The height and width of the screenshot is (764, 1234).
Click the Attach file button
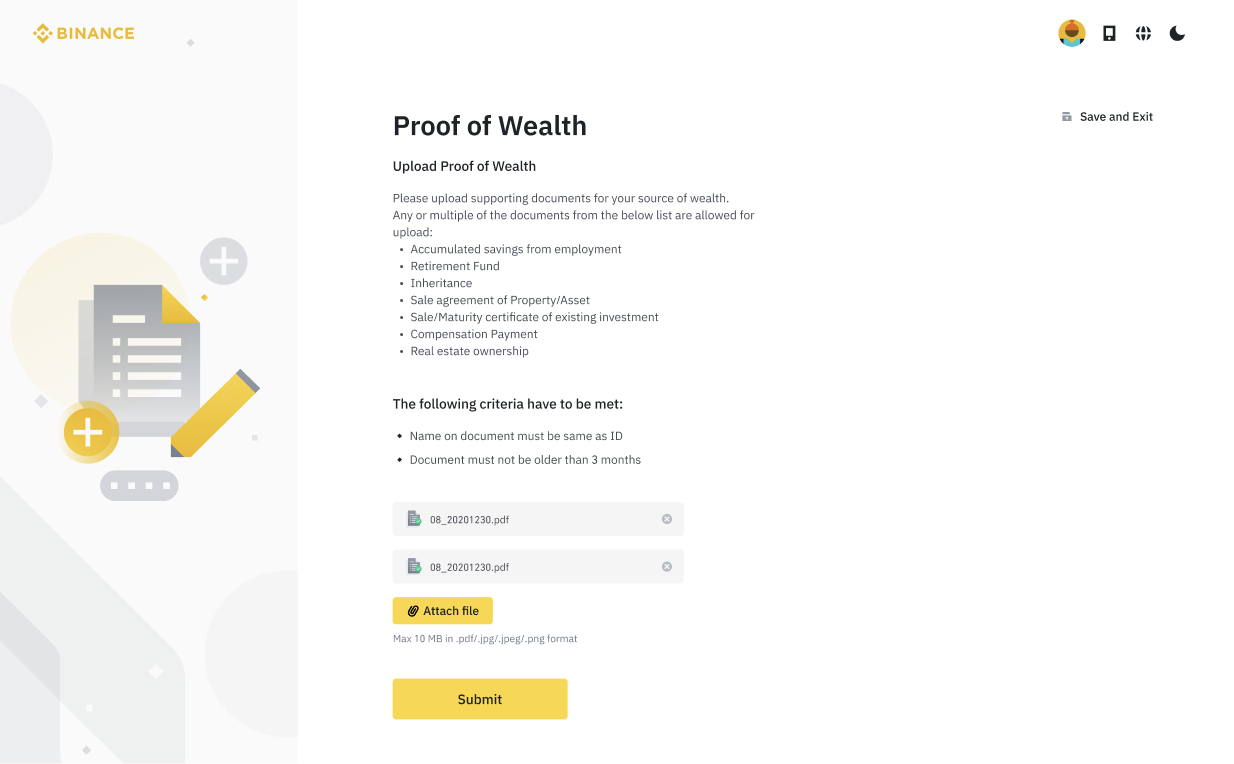442,610
